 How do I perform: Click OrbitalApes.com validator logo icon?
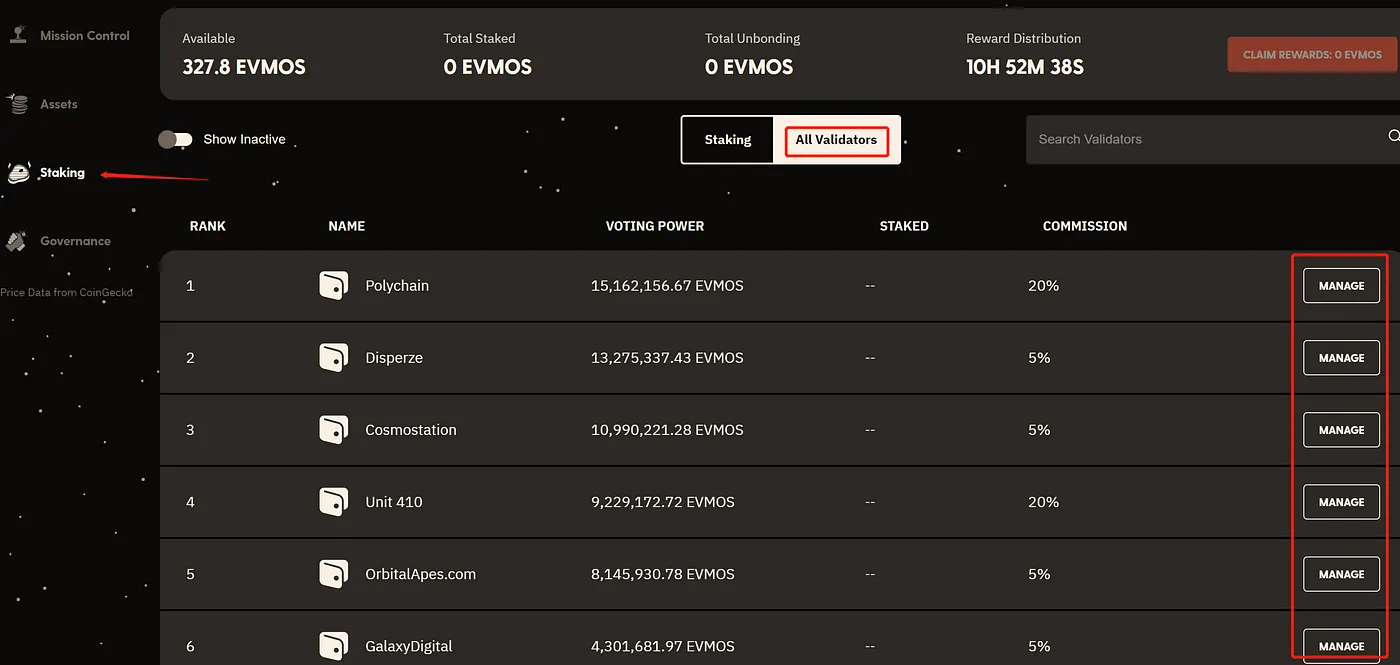point(333,574)
